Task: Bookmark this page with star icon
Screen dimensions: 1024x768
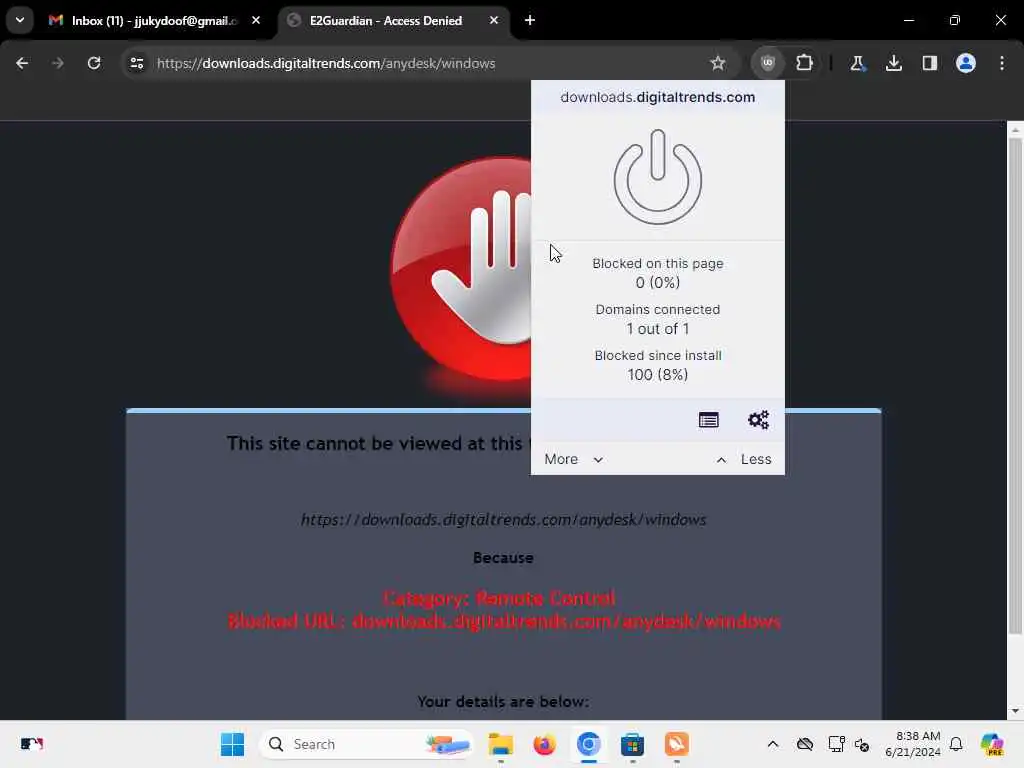Action: click(x=718, y=63)
